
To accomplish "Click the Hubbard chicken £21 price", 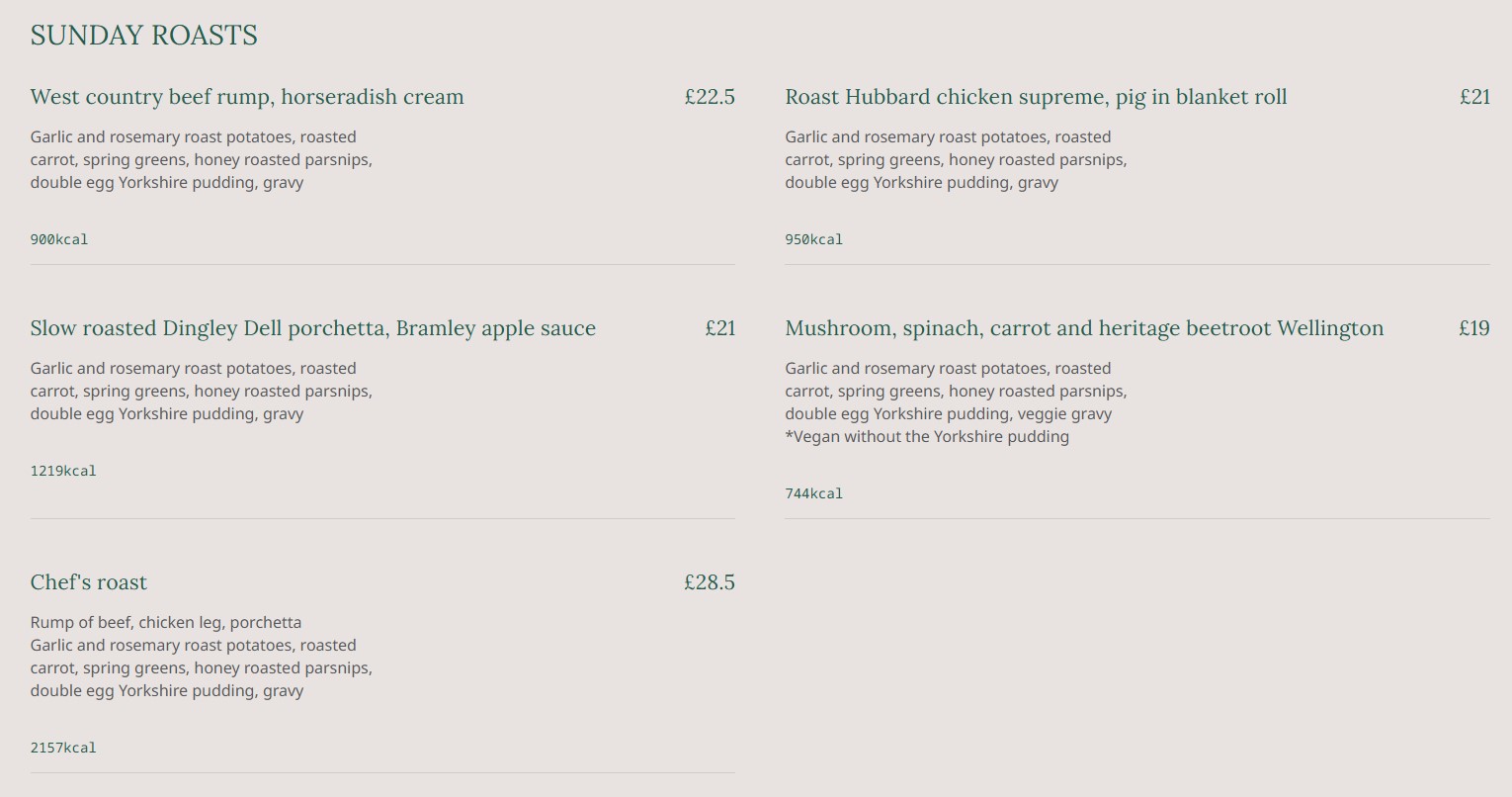I will tap(1474, 97).
